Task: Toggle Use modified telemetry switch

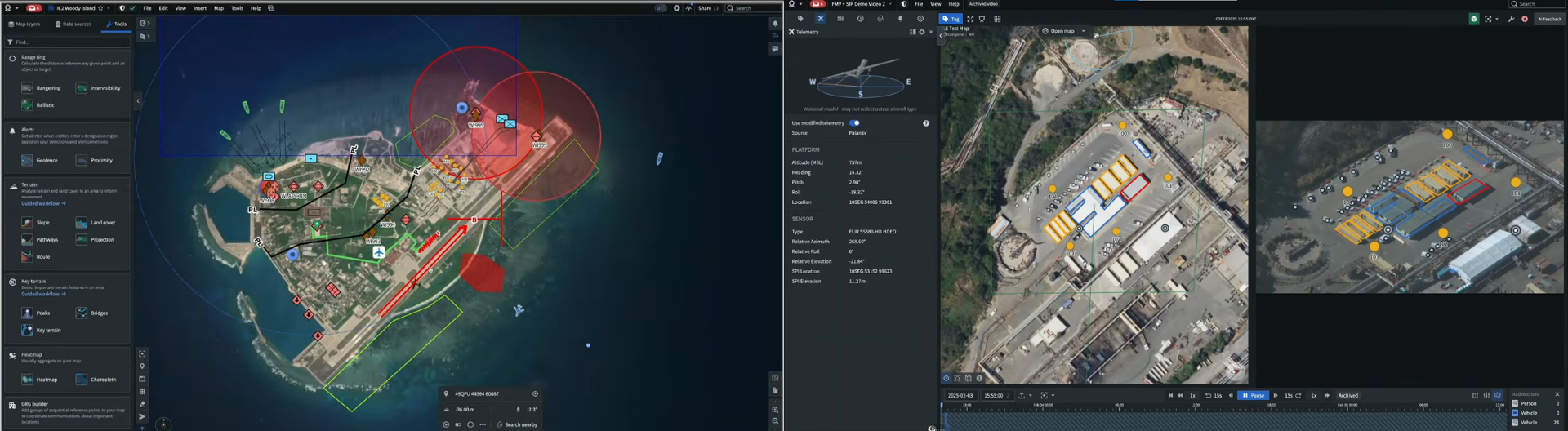Action: coord(854,123)
